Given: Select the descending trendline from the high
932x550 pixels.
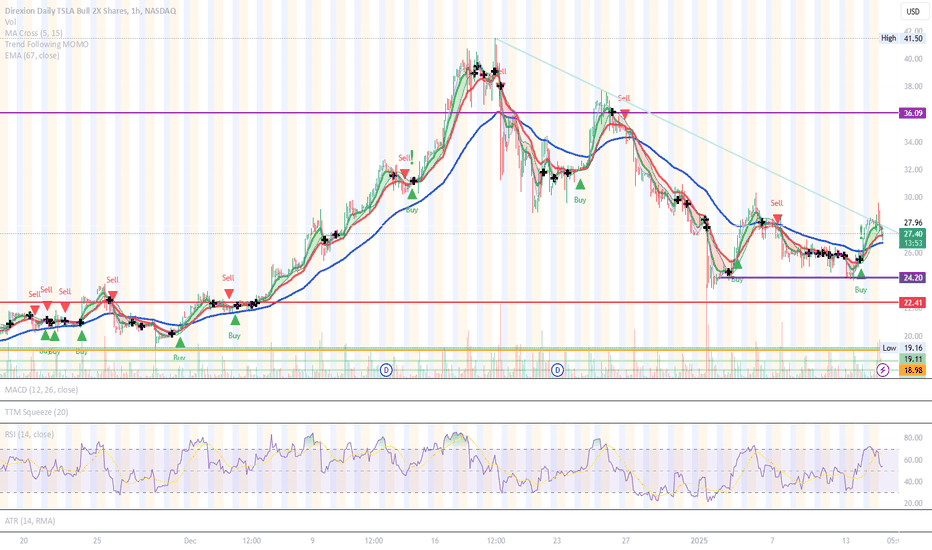Looking at the screenshot, I should (x=695, y=137).
